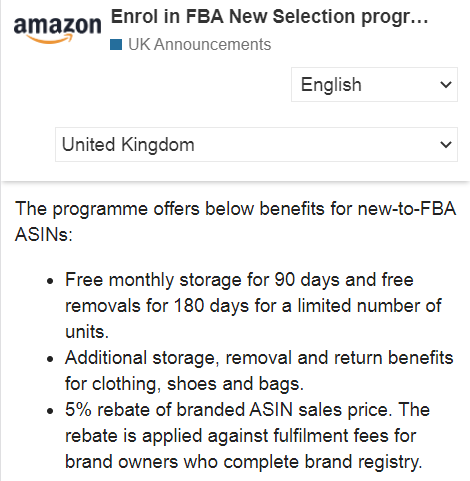
Task: Click the chevron arrow beside United Kingdom
Action: point(446,145)
